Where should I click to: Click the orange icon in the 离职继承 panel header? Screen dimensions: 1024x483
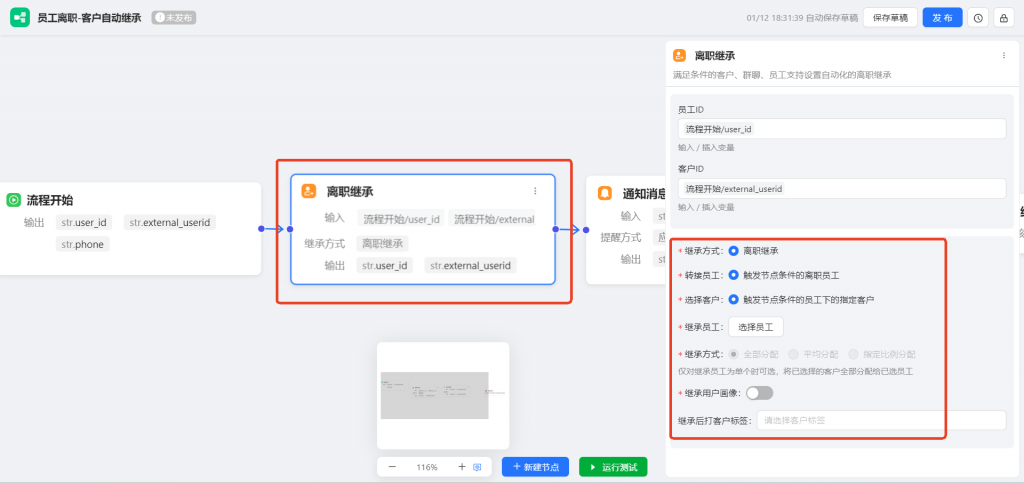pos(680,56)
